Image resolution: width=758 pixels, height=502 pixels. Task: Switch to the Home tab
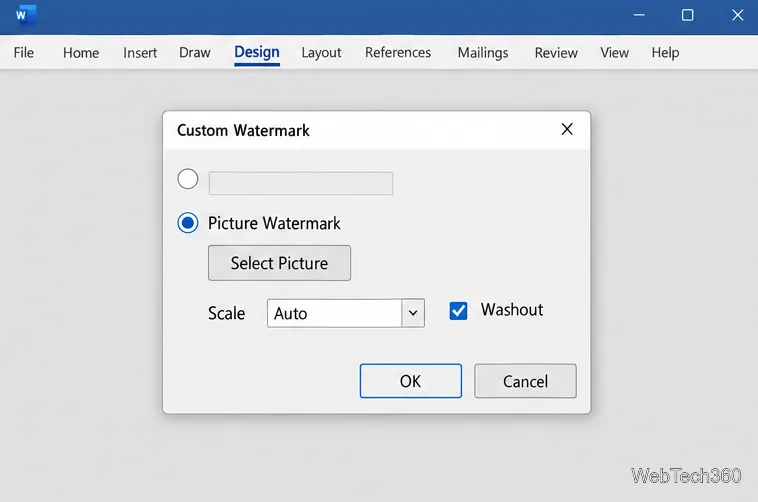[81, 52]
